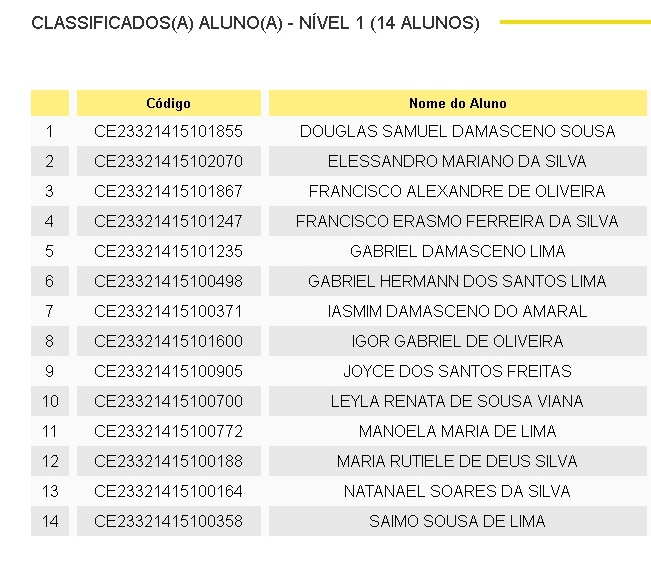Click name IGOR GABRIEL DE OLIVEIRA
651x566 pixels.
[x=458, y=341]
